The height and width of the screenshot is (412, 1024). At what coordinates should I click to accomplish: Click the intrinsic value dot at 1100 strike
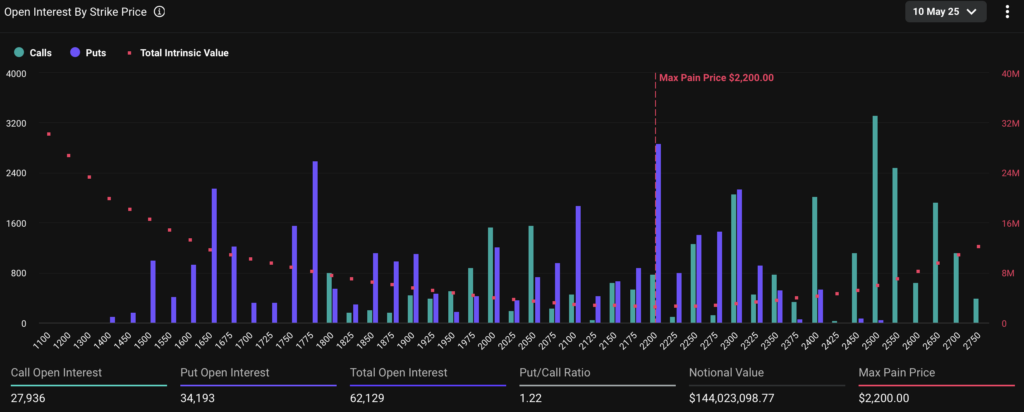48,134
